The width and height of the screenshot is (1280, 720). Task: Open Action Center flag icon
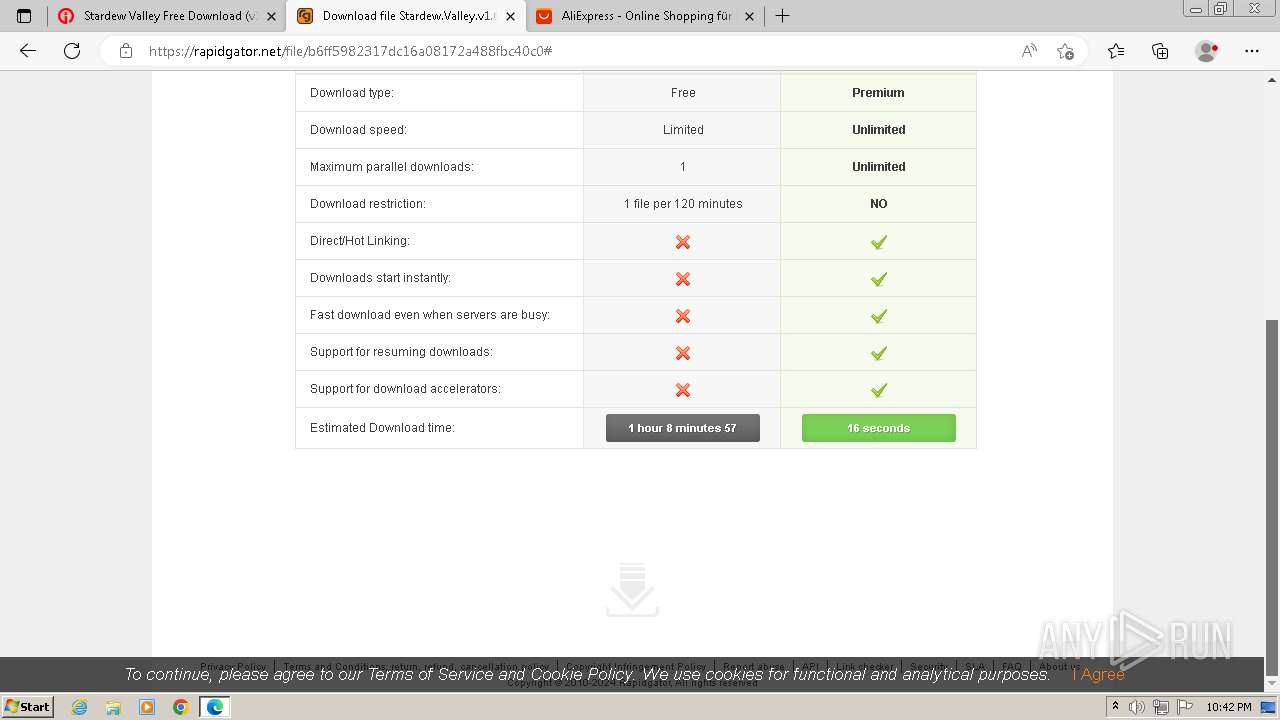click(x=1184, y=707)
